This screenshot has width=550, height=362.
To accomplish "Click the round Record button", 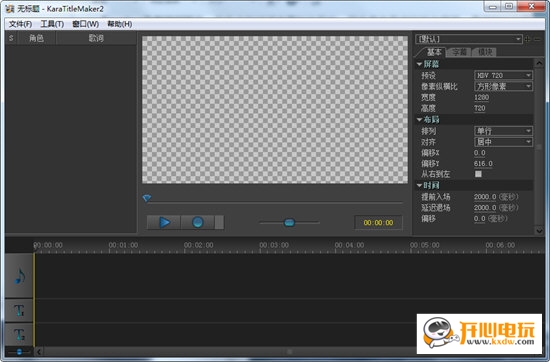I will click(197, 222).
